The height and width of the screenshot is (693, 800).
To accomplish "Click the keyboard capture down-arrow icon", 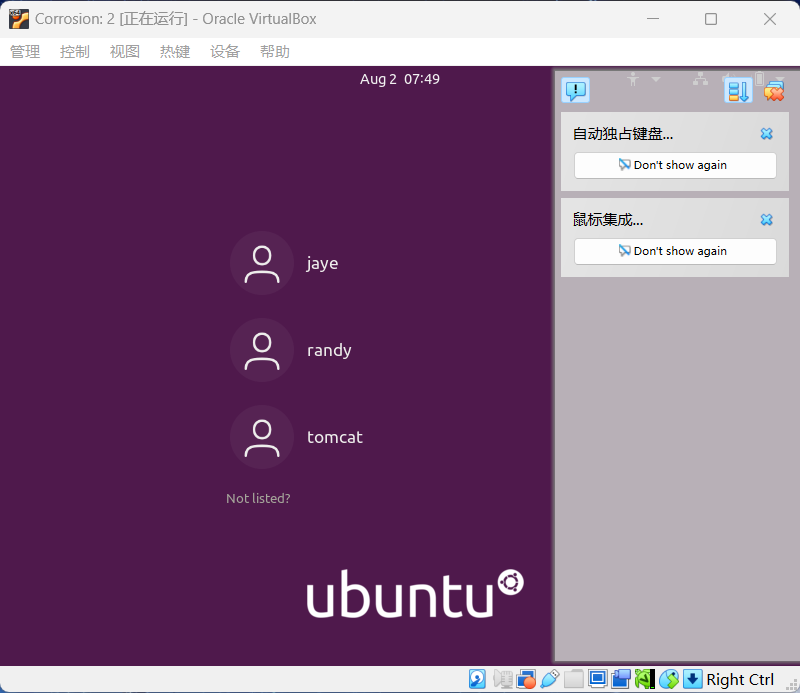I will 692,679.
